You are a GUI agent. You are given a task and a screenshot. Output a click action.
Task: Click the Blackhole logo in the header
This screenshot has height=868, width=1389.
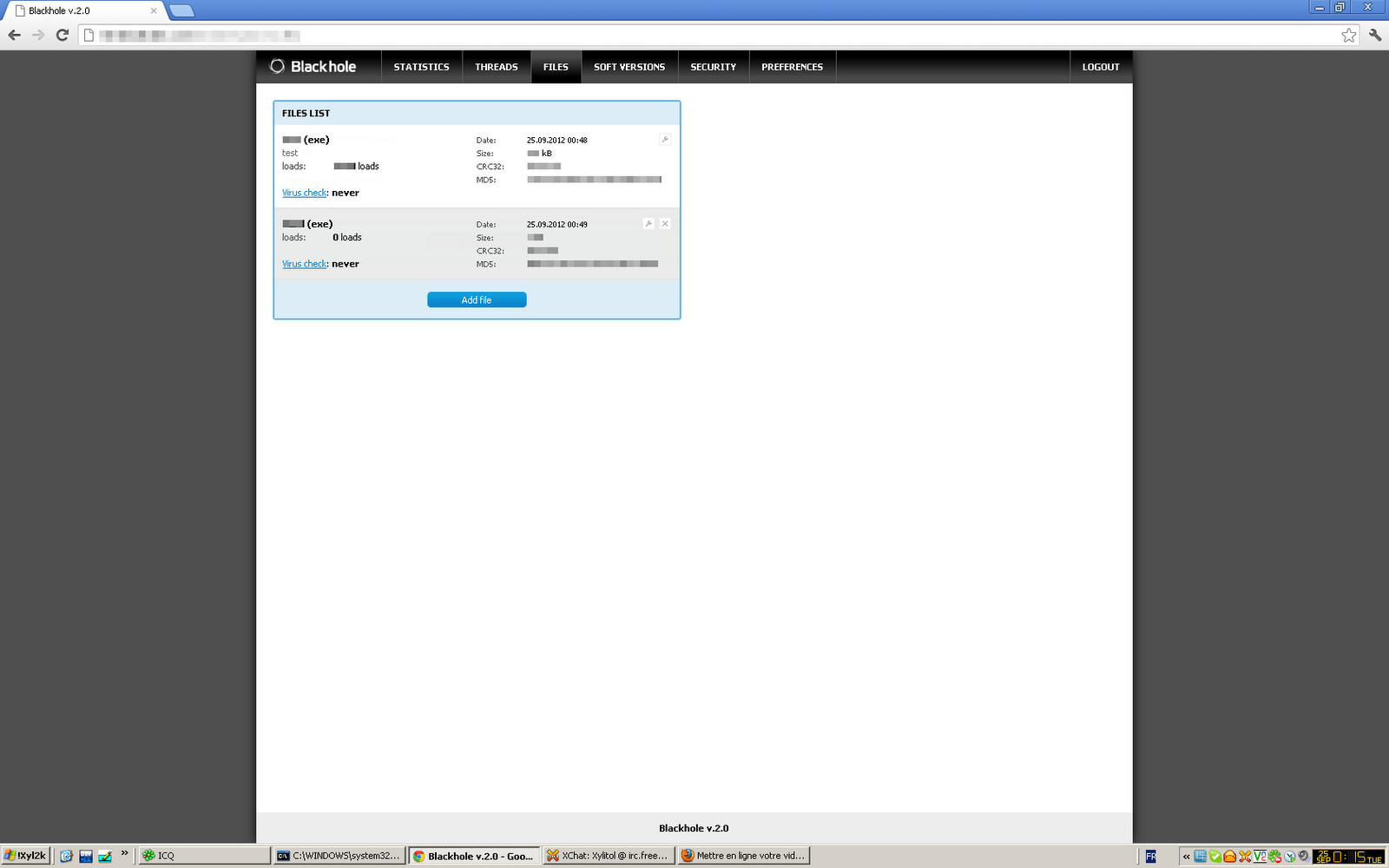[x=313, y=67]
